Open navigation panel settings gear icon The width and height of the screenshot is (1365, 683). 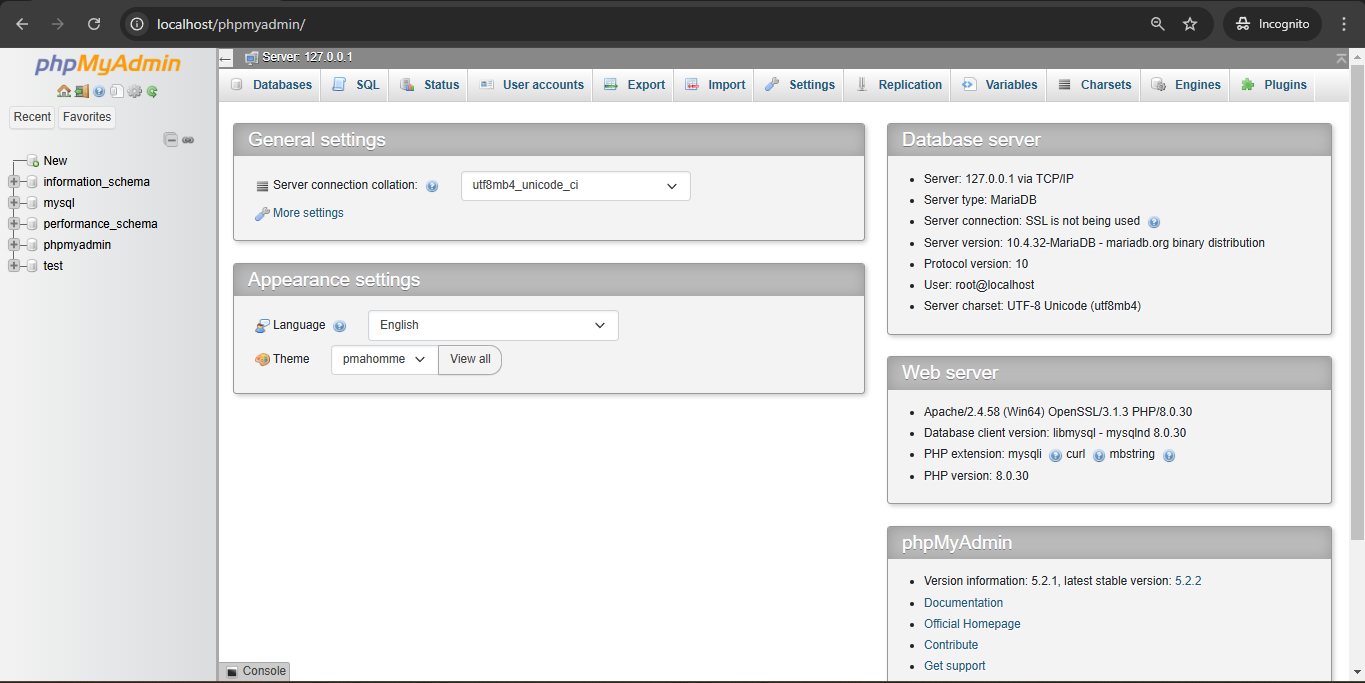click(135, 91)
